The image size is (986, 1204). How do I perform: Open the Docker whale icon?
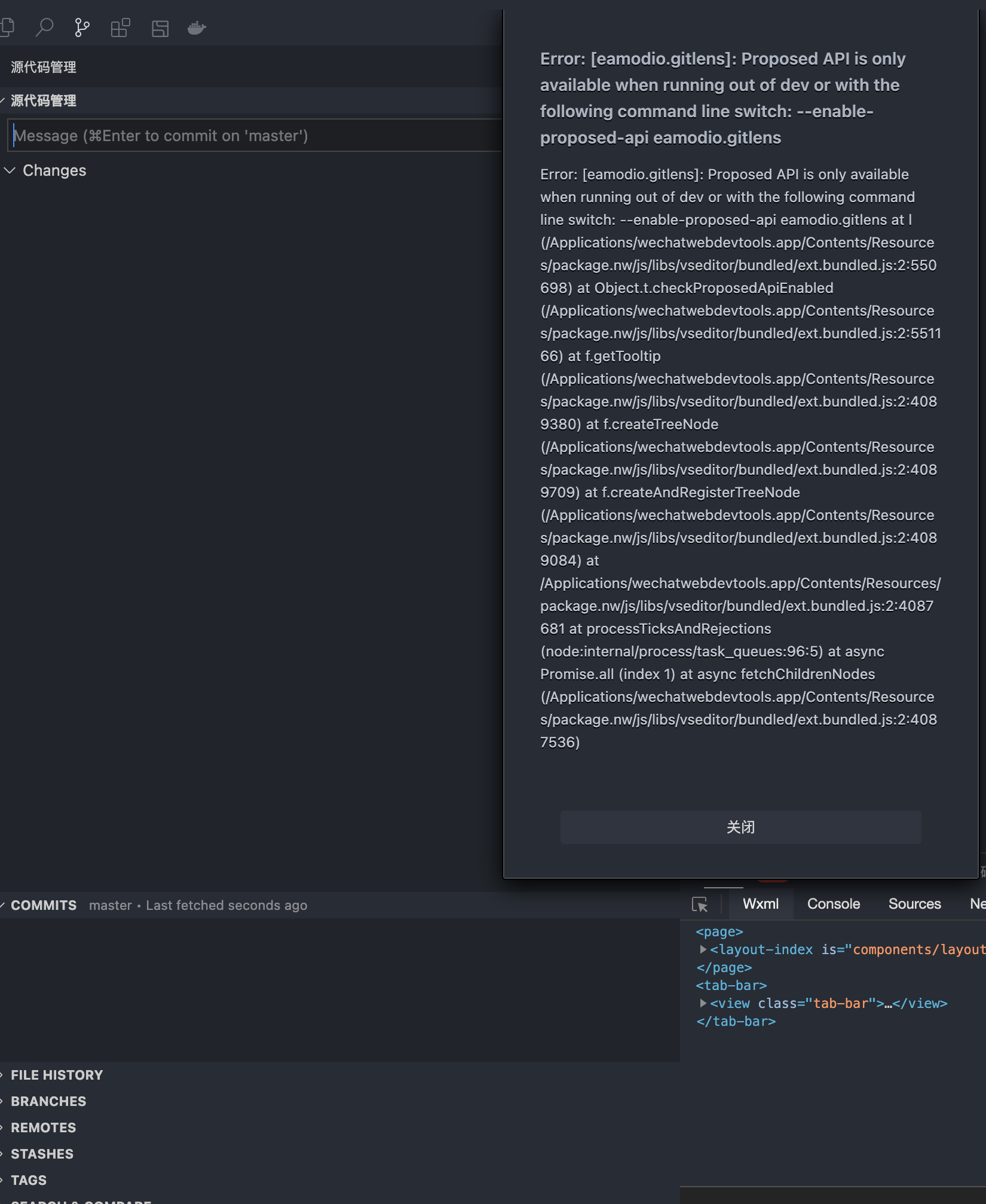click(197, 27)
